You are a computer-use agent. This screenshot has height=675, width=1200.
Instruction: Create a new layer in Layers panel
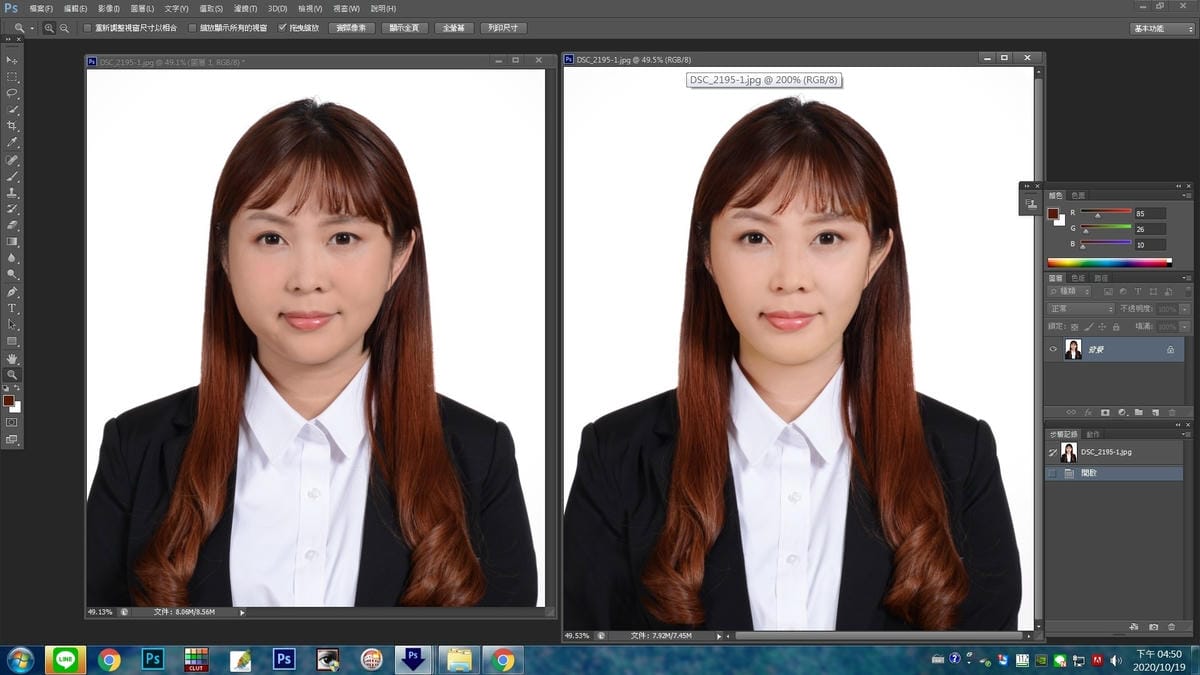[1154, 412]
